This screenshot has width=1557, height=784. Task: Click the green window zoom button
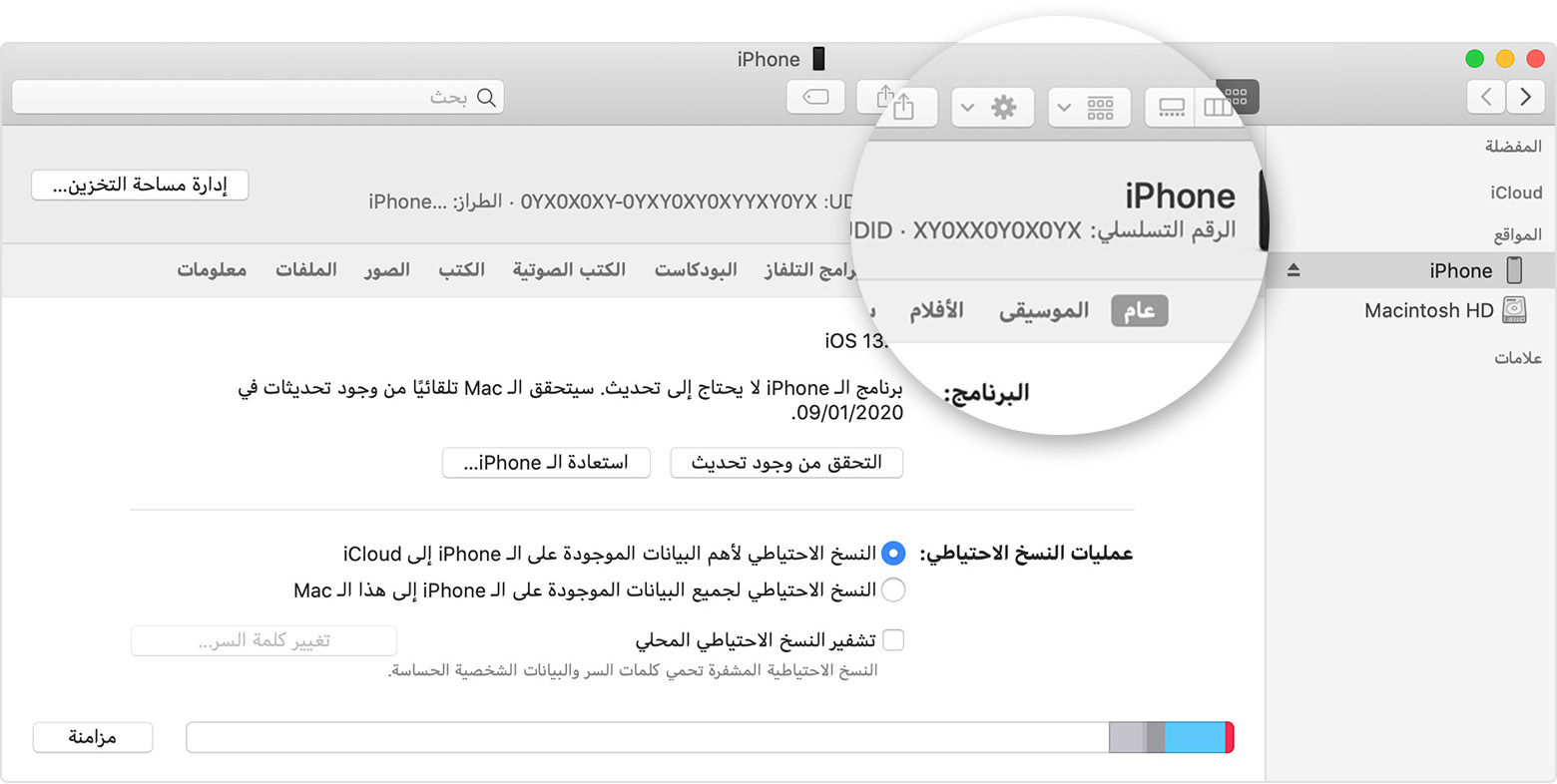point(1474,59)
